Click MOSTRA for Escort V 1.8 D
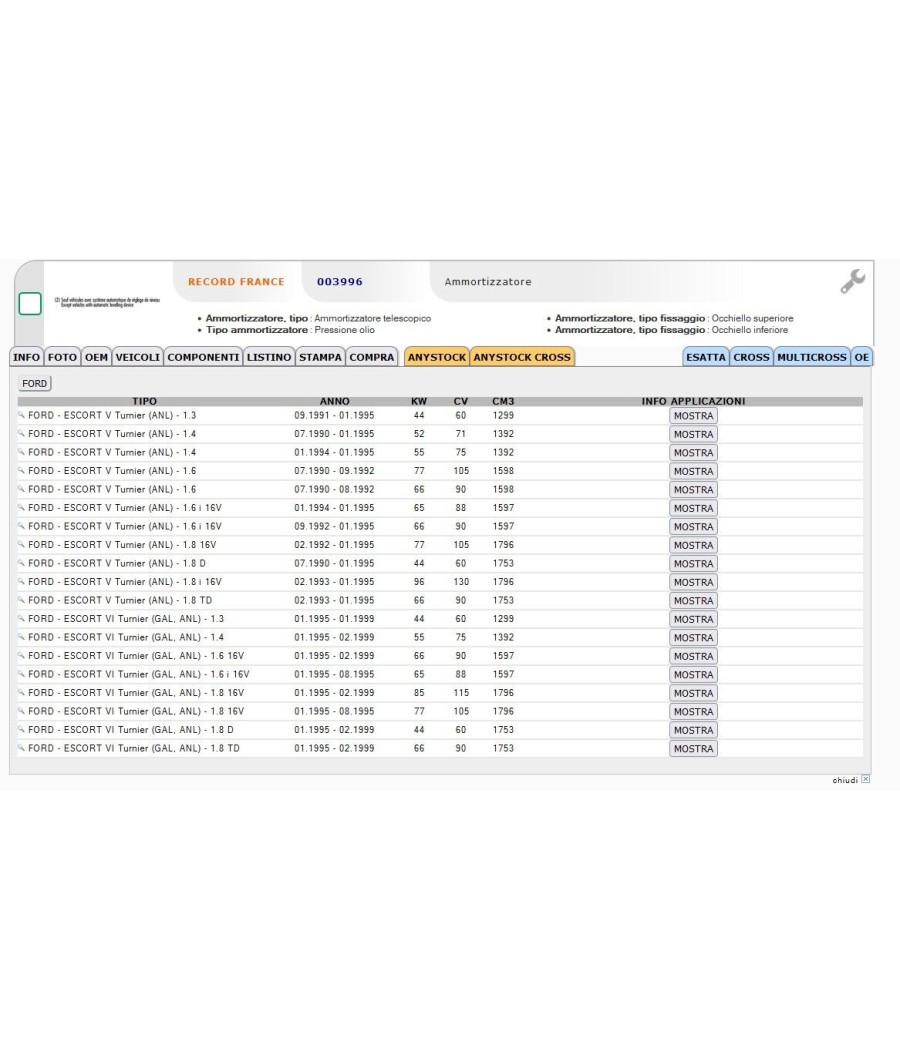 coord(693,564)
